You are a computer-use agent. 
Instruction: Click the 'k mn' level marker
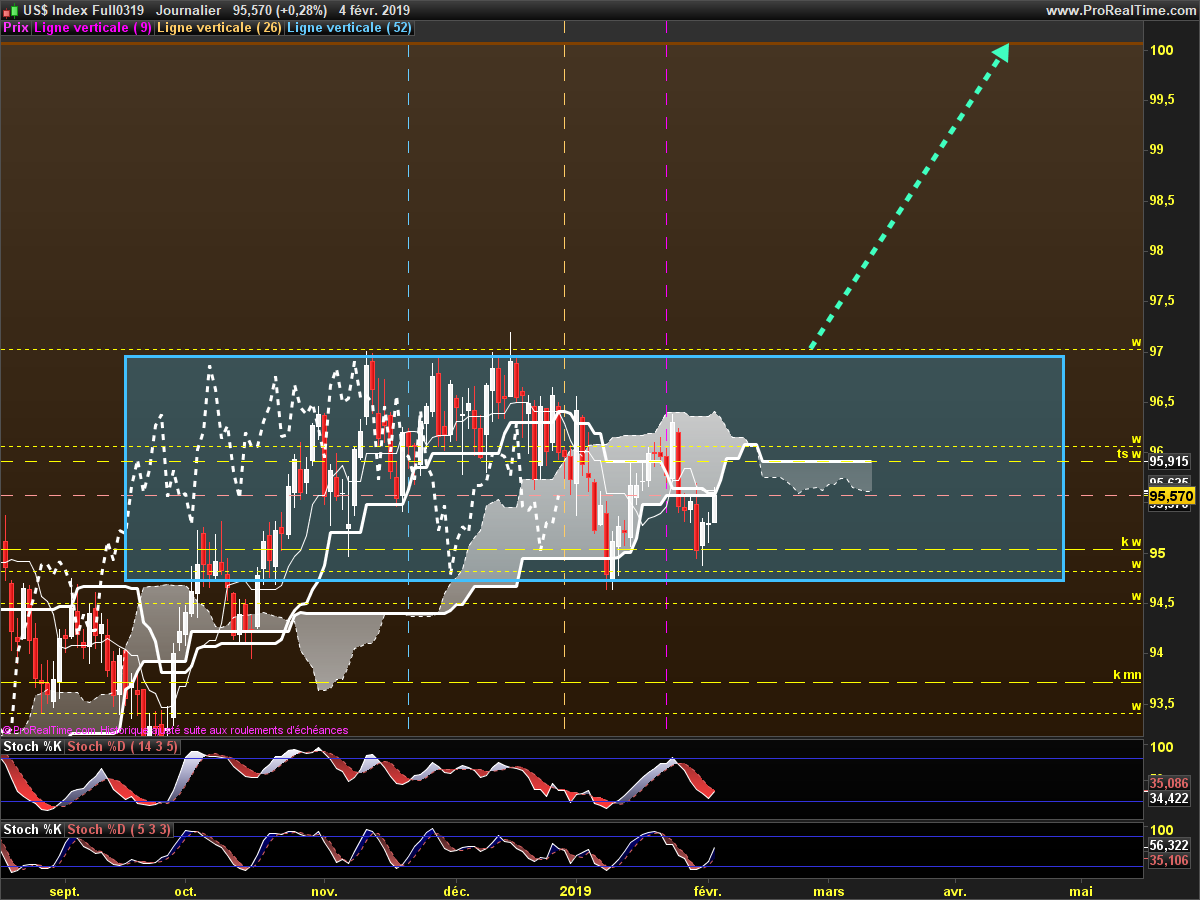pos(1127,675)
